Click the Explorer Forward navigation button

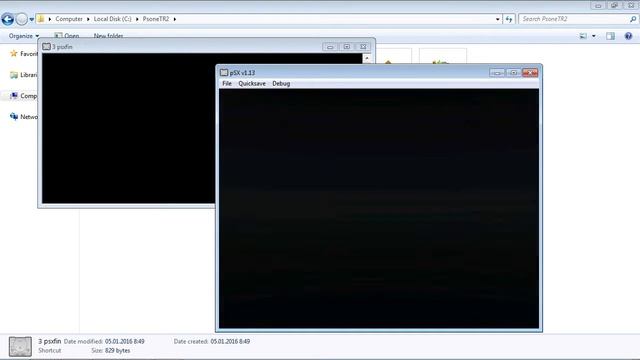click(x=22, y=19)
